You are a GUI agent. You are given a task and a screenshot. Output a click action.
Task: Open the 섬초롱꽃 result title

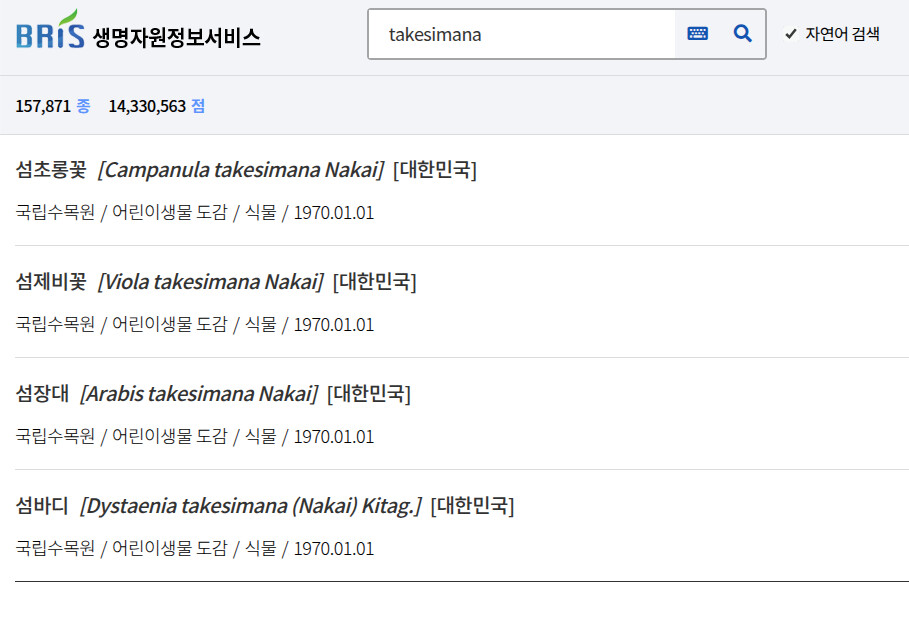coord(51,170)
